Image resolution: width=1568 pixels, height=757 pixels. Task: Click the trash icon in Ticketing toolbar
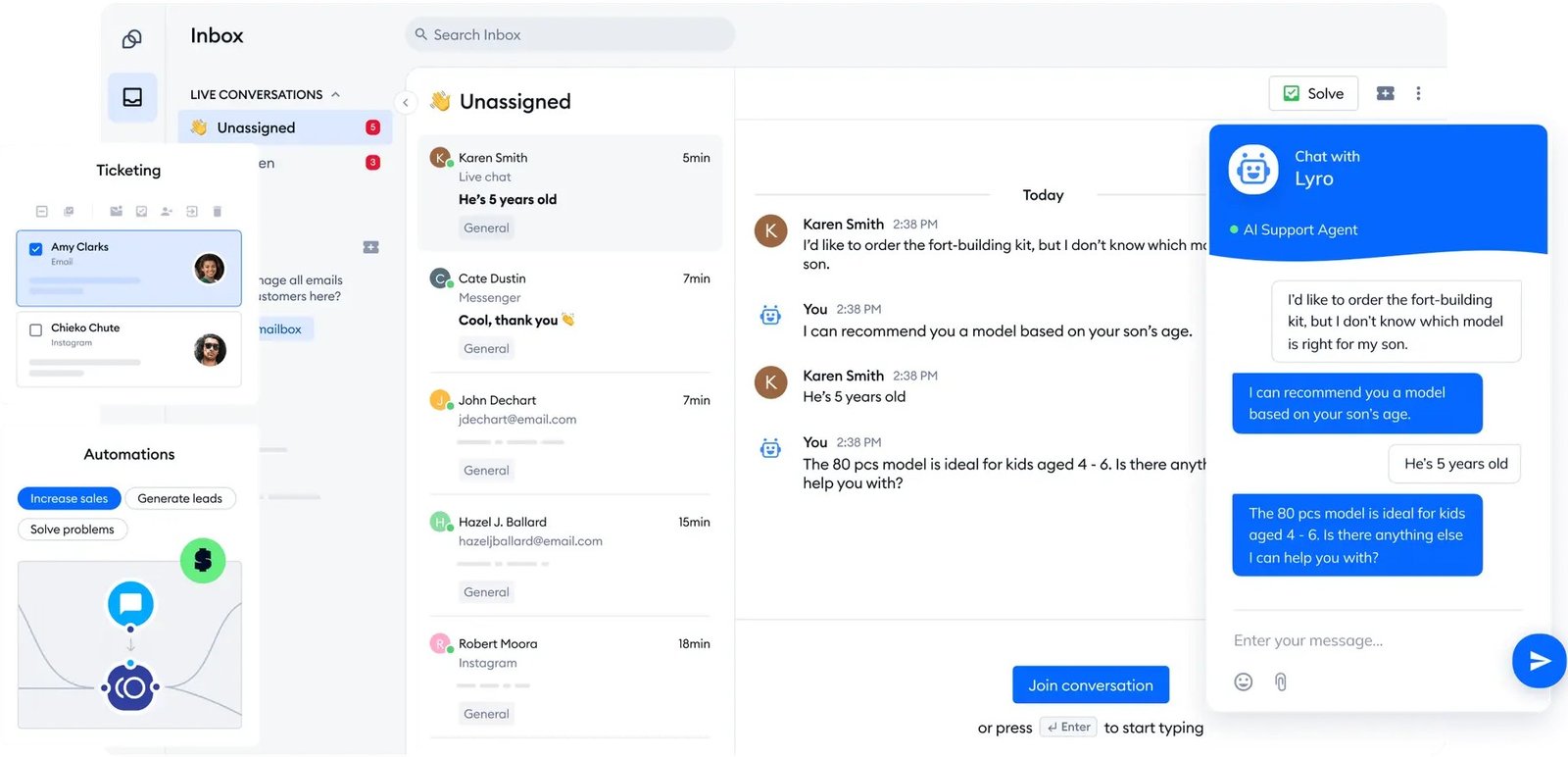[218, 211]
